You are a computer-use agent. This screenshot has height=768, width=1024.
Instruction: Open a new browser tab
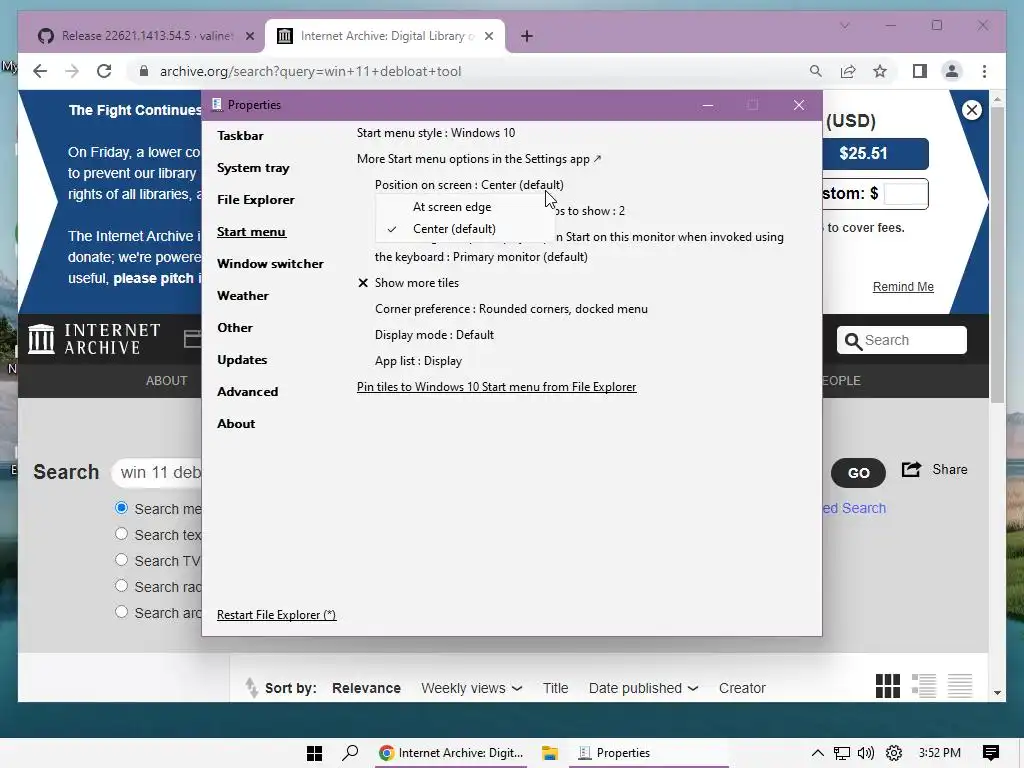pos(527,36)
